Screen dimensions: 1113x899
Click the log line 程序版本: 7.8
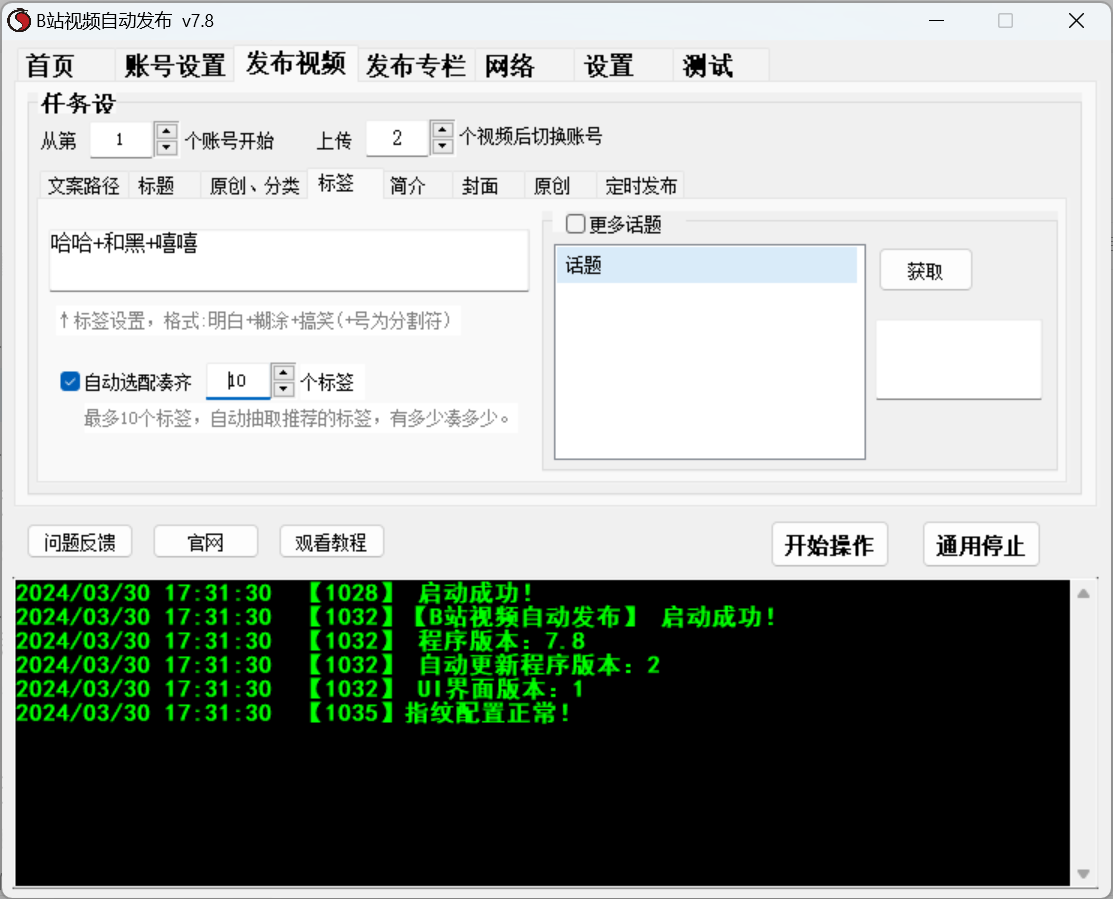301,641
